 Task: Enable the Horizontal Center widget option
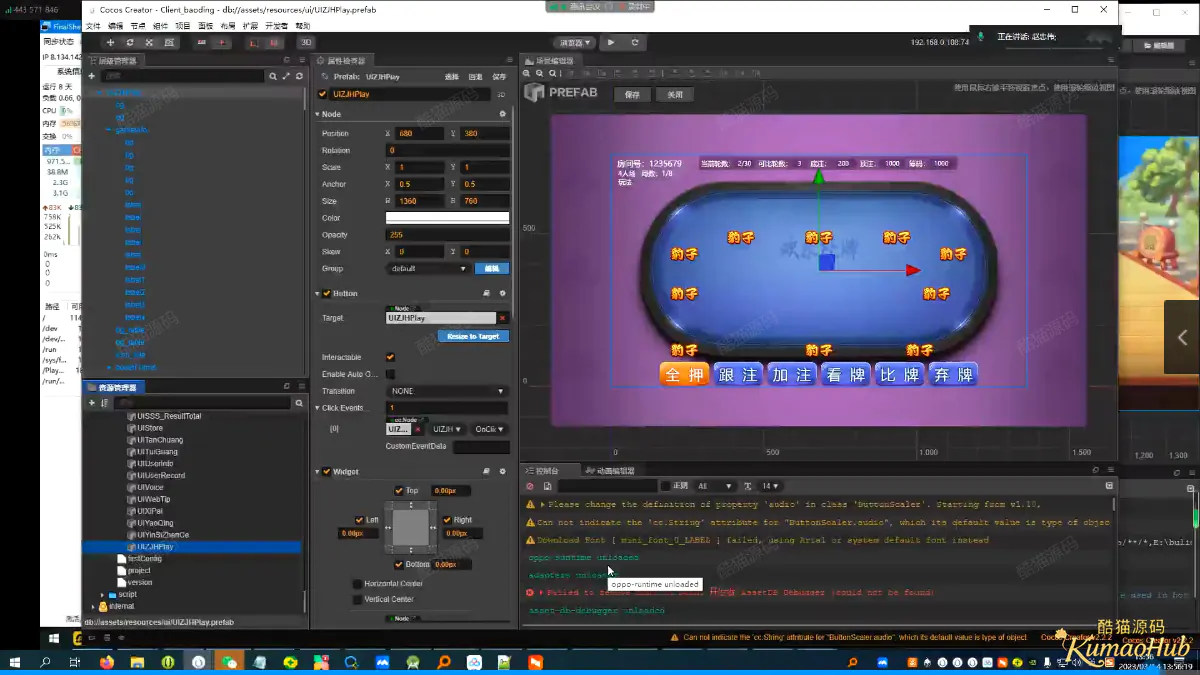click(x=357, y=584)
